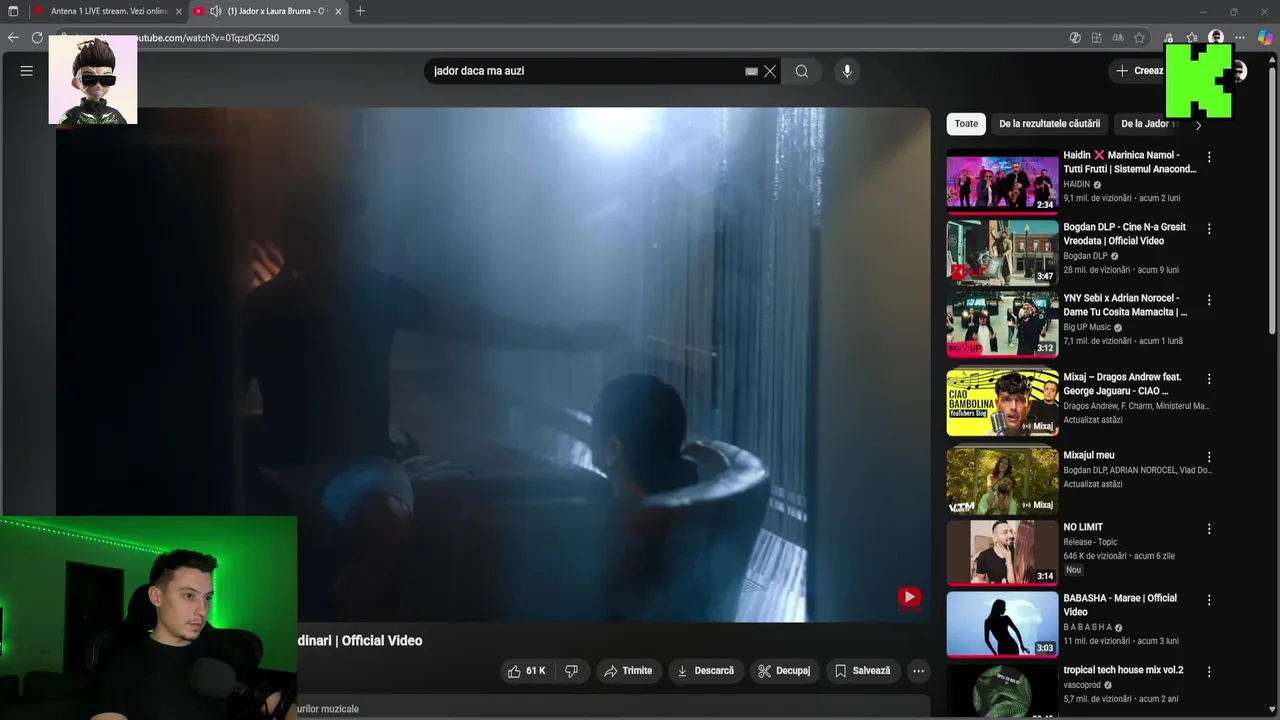Mute the YouTube tab via its speaker icon

tap(215, 11)
